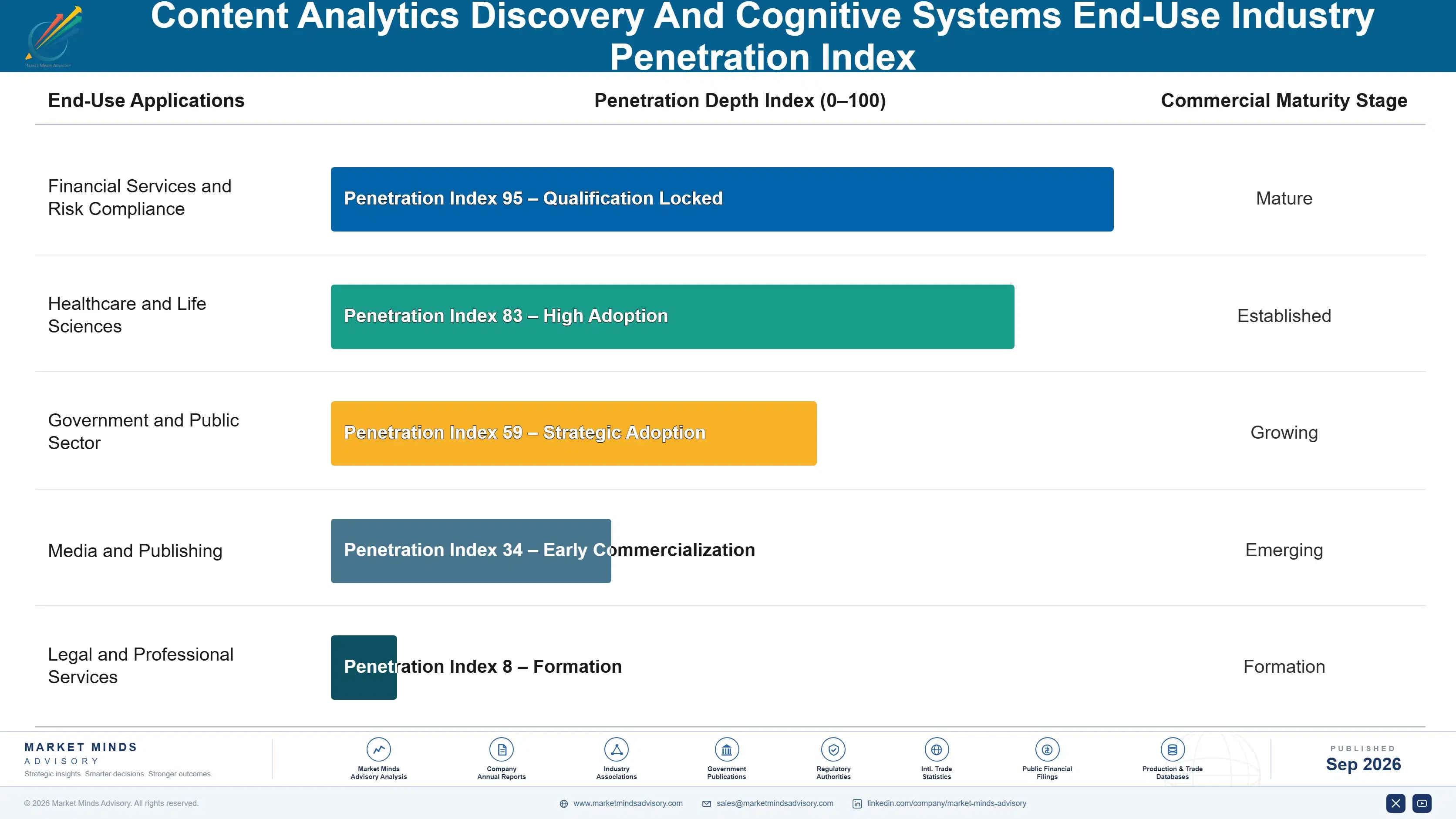Click the 2026 copyright notice text

111,803
